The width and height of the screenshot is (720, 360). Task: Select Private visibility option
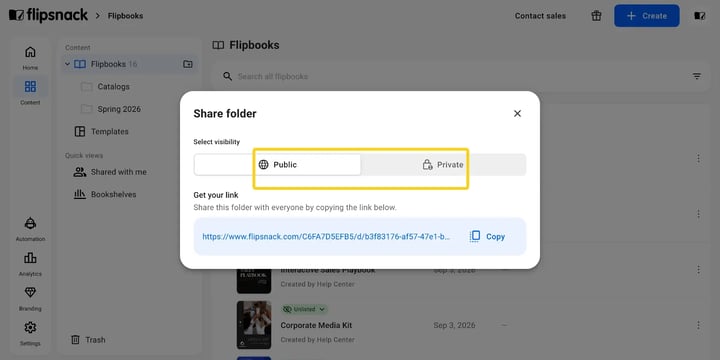pos(443,164)
